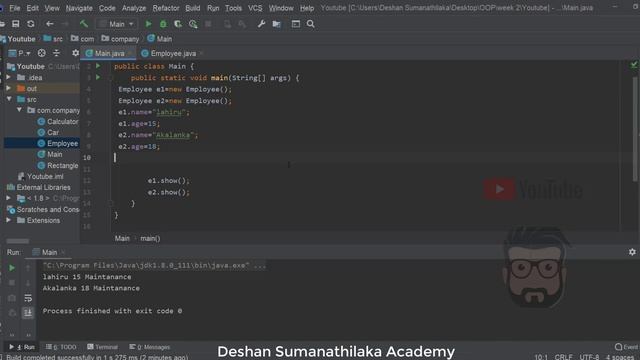Click the Run Anything window icon
This screenshot has width=640, height=360.
tap(296, 24)
